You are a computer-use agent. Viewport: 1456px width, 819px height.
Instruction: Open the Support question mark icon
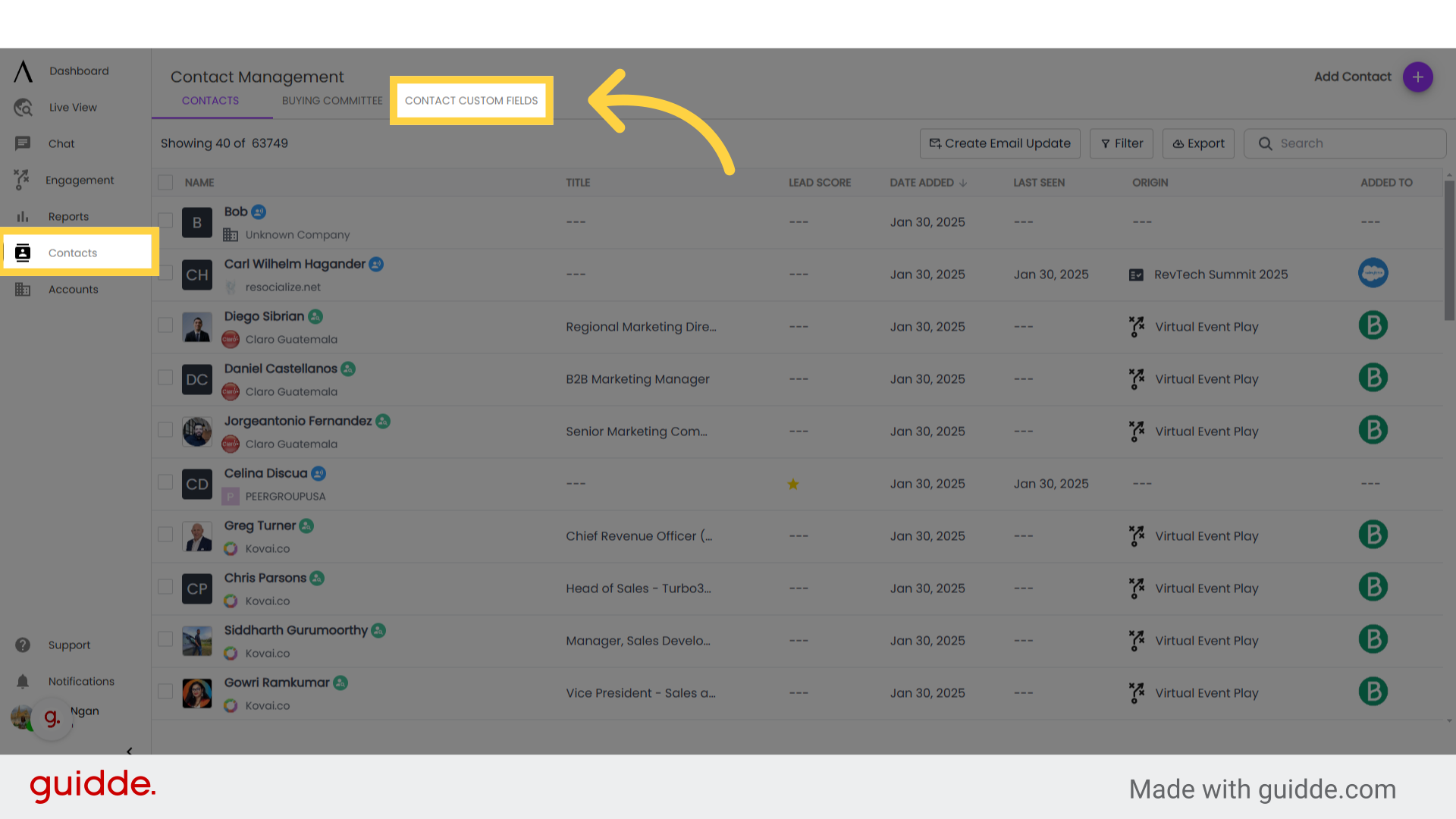pos(23,645)
